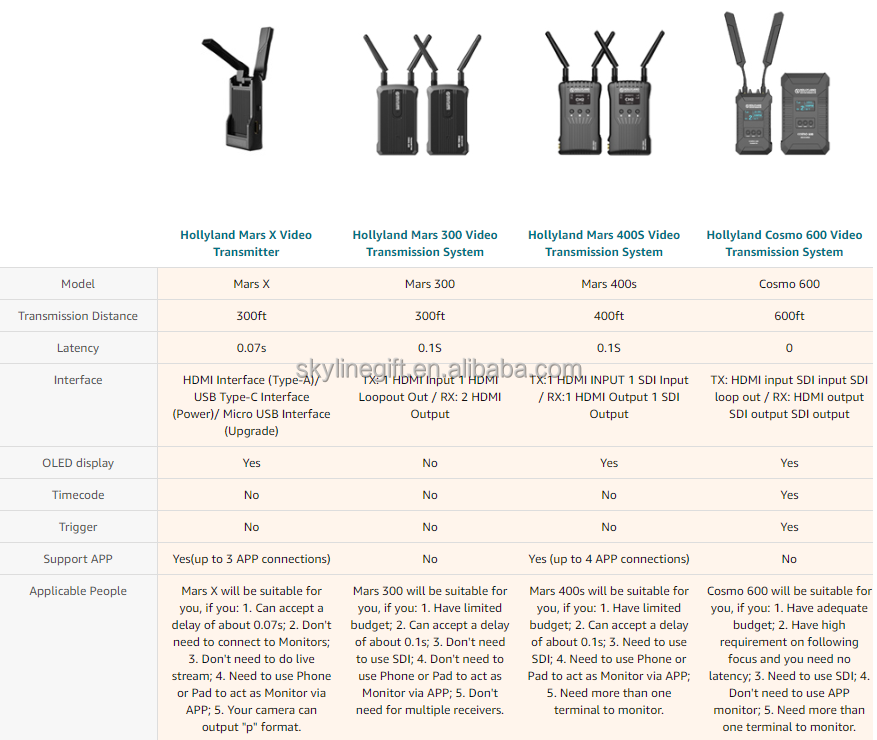Click the OLED display row label
This screenshot has width=877, height=740.
[78, 463]
